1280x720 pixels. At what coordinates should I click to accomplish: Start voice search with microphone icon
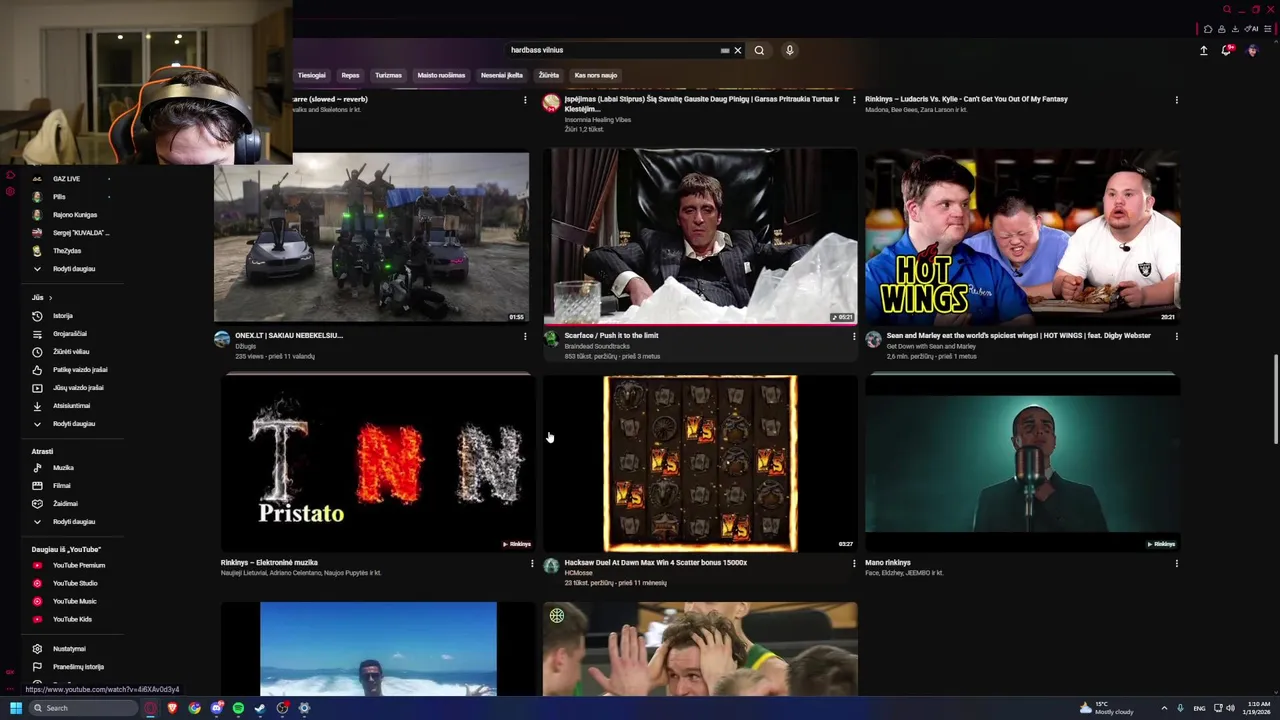coord(789,50)
